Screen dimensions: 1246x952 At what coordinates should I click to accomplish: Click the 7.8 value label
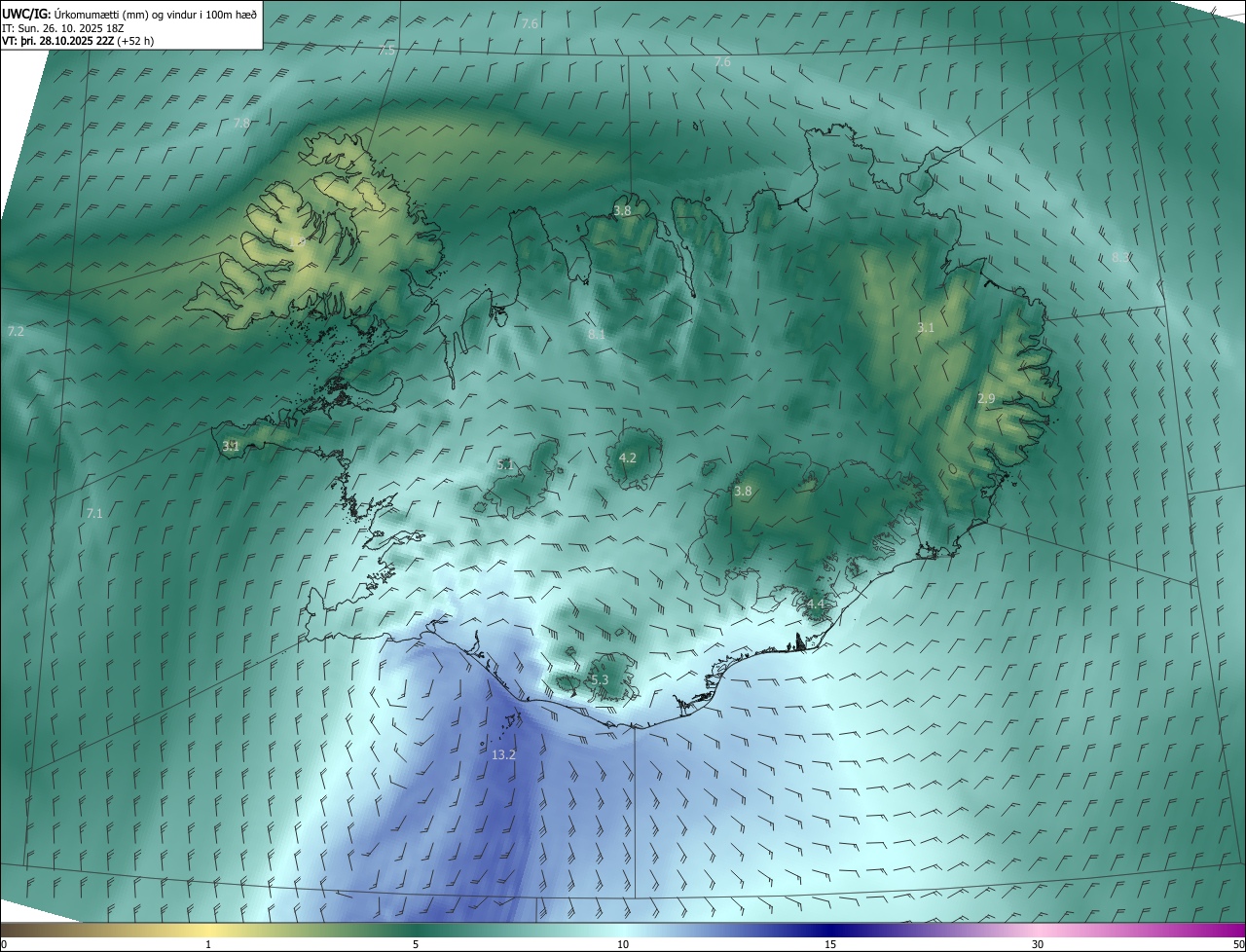pos(242,123)
